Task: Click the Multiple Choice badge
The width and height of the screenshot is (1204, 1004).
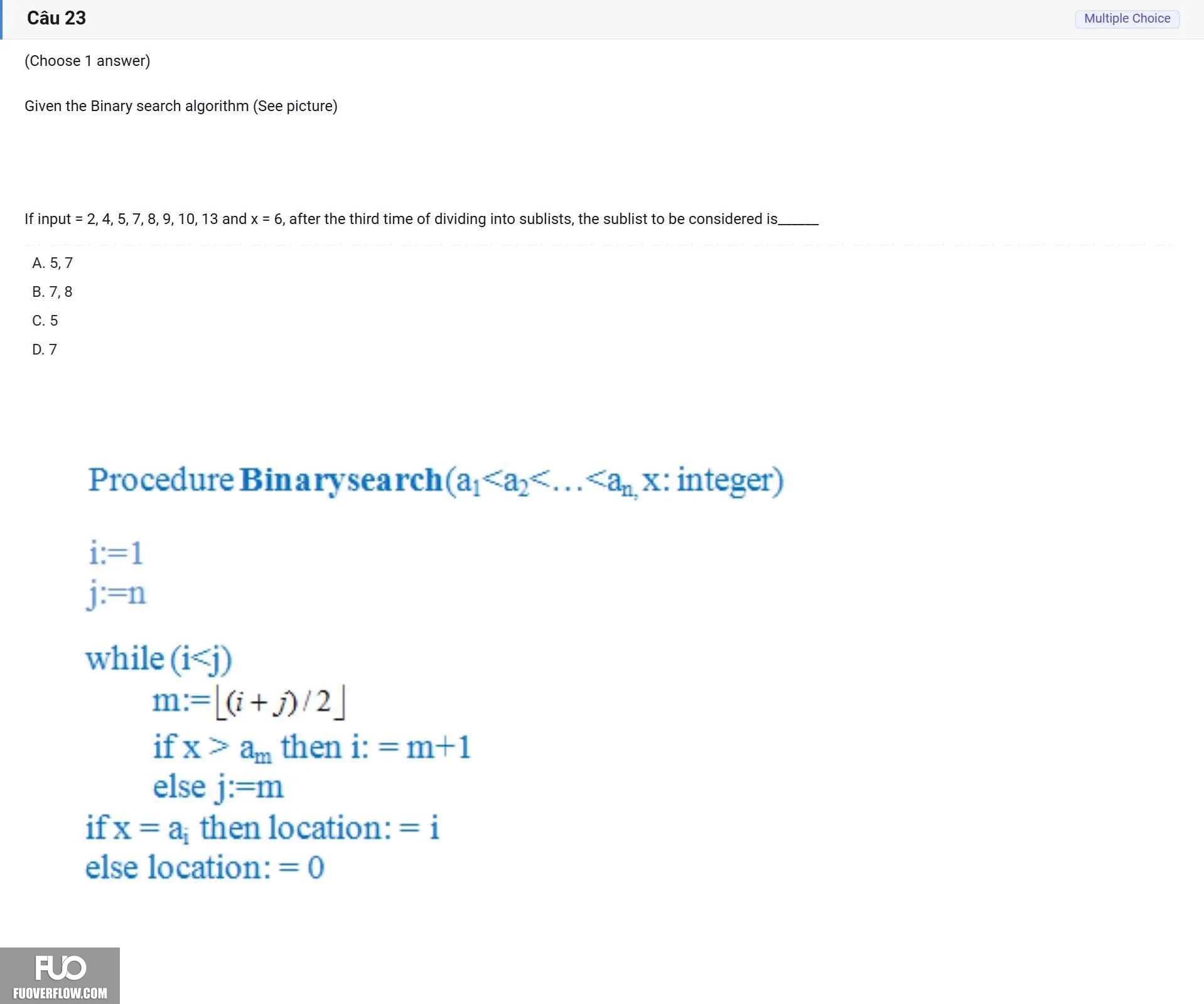Action: (1127, 18)
